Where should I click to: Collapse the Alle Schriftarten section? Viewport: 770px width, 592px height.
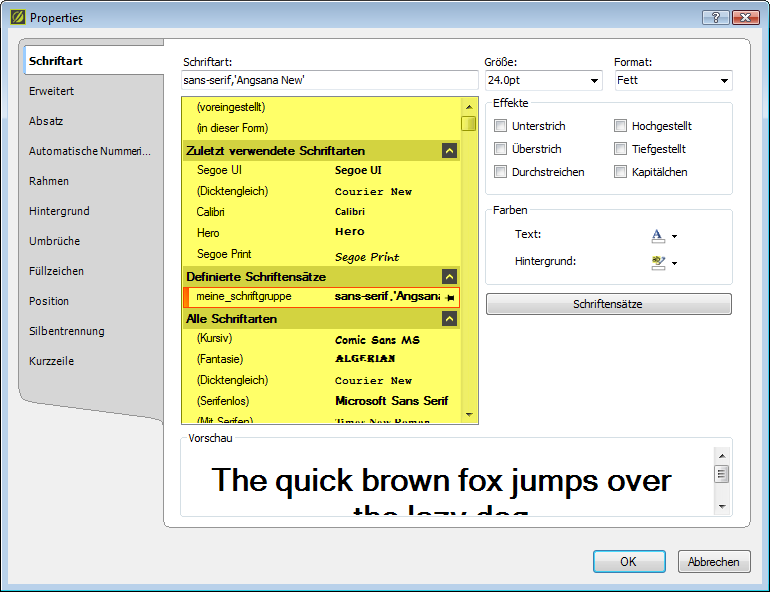449,319
